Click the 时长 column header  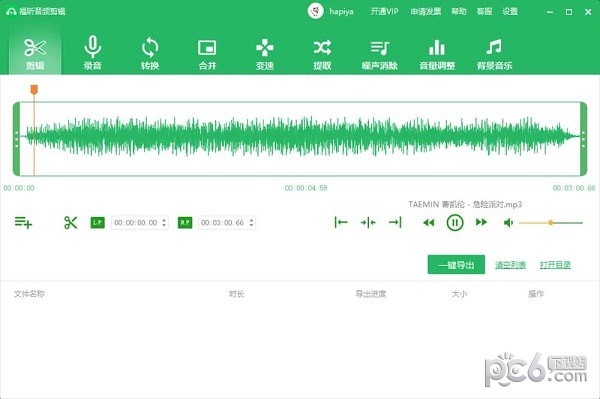tap(236, 294)
